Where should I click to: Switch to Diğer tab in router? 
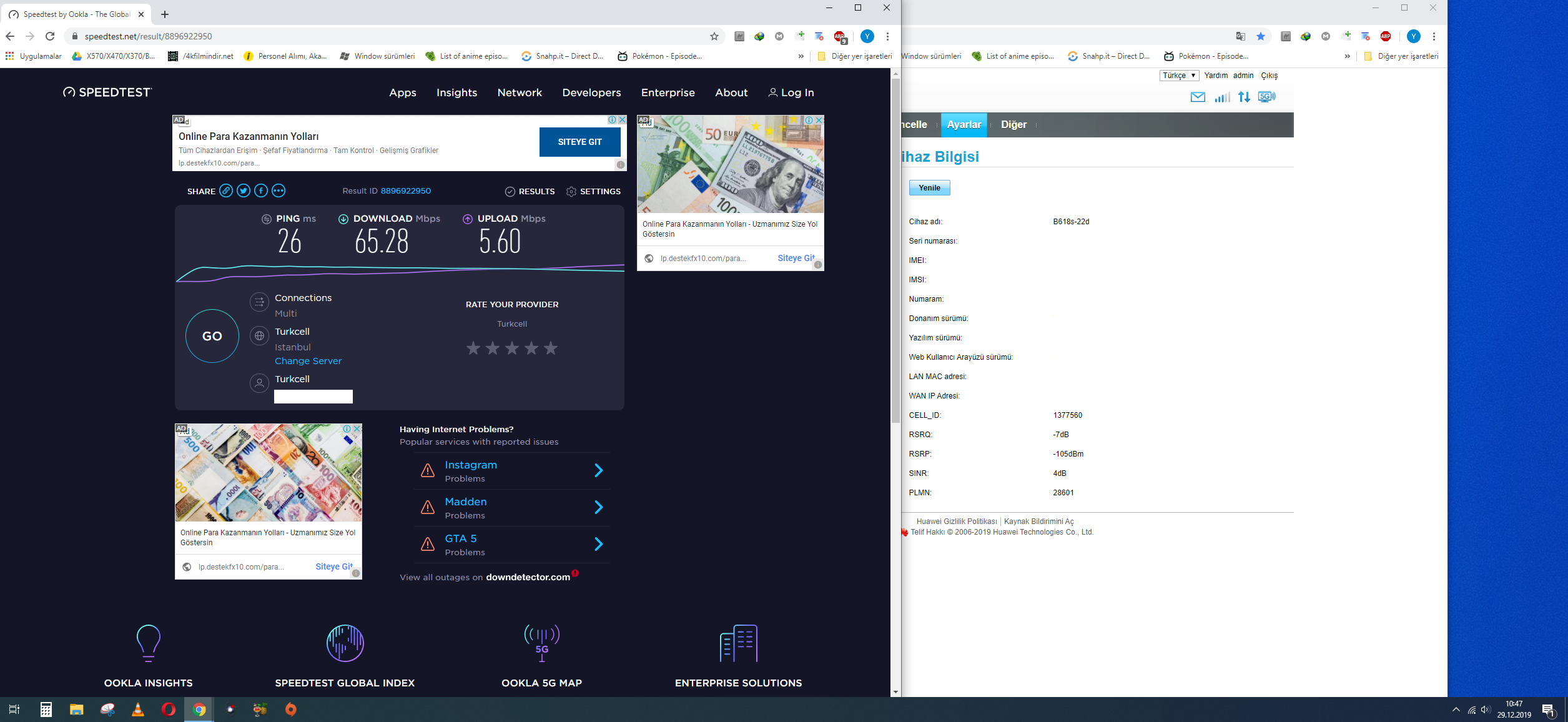click(1013, 125)
